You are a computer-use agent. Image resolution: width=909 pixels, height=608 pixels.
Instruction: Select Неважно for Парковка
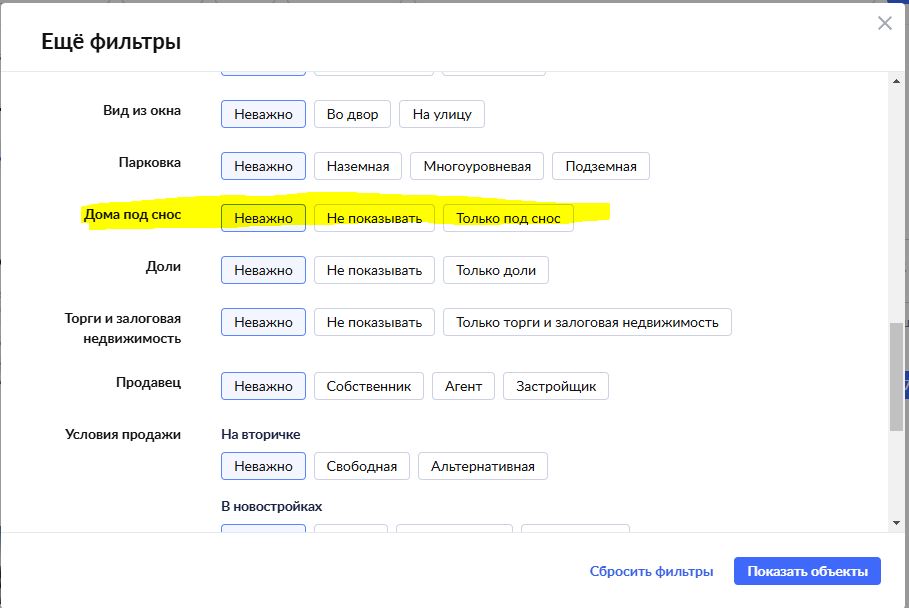[x=263, y=166]
